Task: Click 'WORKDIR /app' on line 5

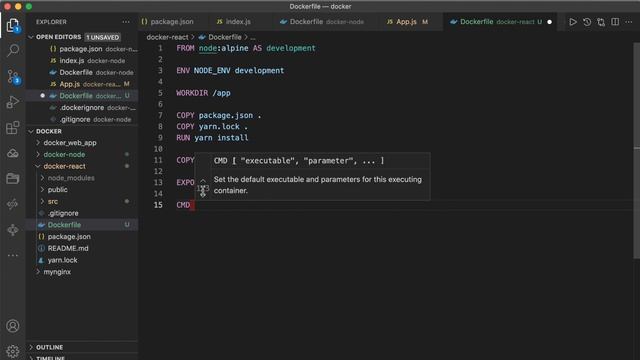Action: [x=203, y=93]
